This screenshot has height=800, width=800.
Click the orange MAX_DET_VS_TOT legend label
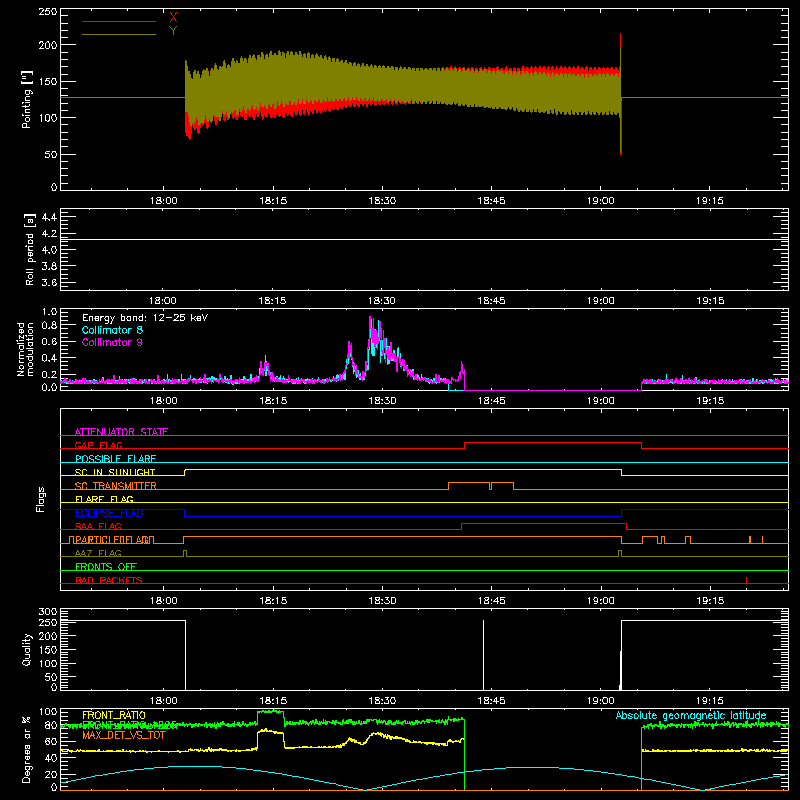tap(124, 735)
